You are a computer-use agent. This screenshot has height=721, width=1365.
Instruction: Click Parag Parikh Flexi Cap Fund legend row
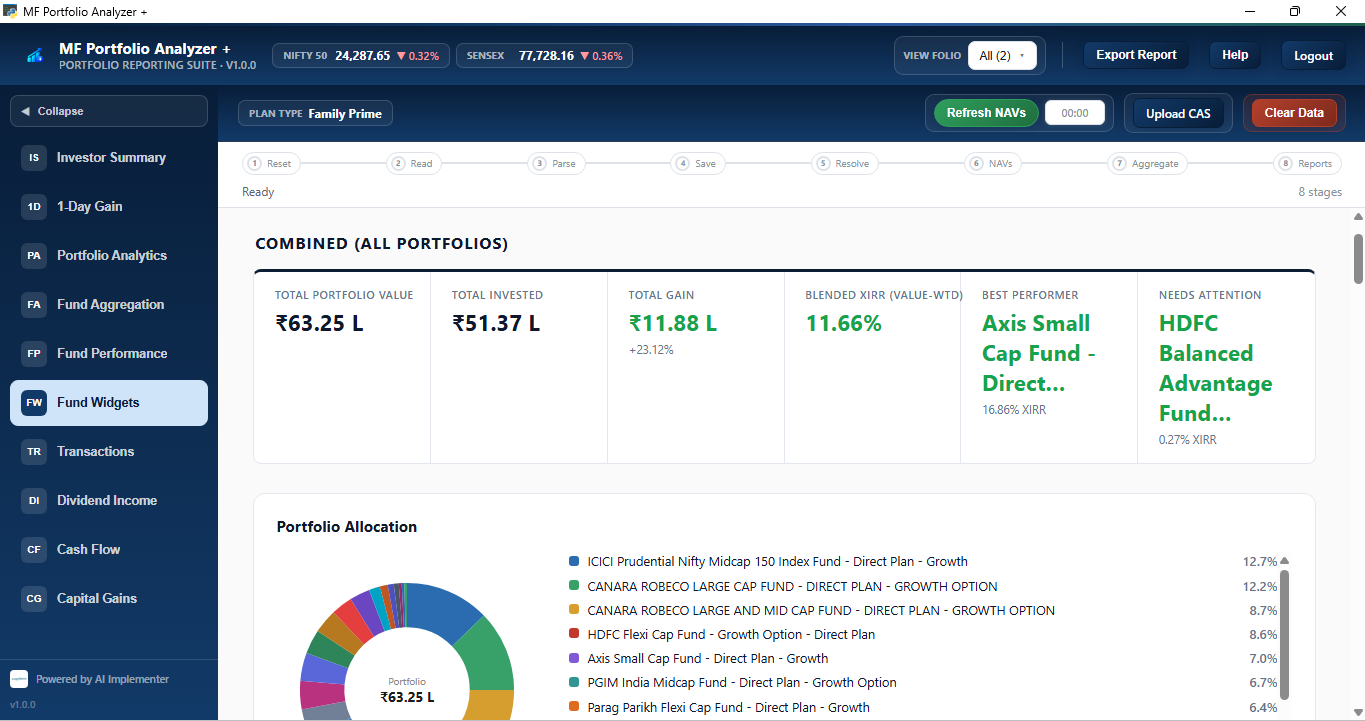coord(923,707)
